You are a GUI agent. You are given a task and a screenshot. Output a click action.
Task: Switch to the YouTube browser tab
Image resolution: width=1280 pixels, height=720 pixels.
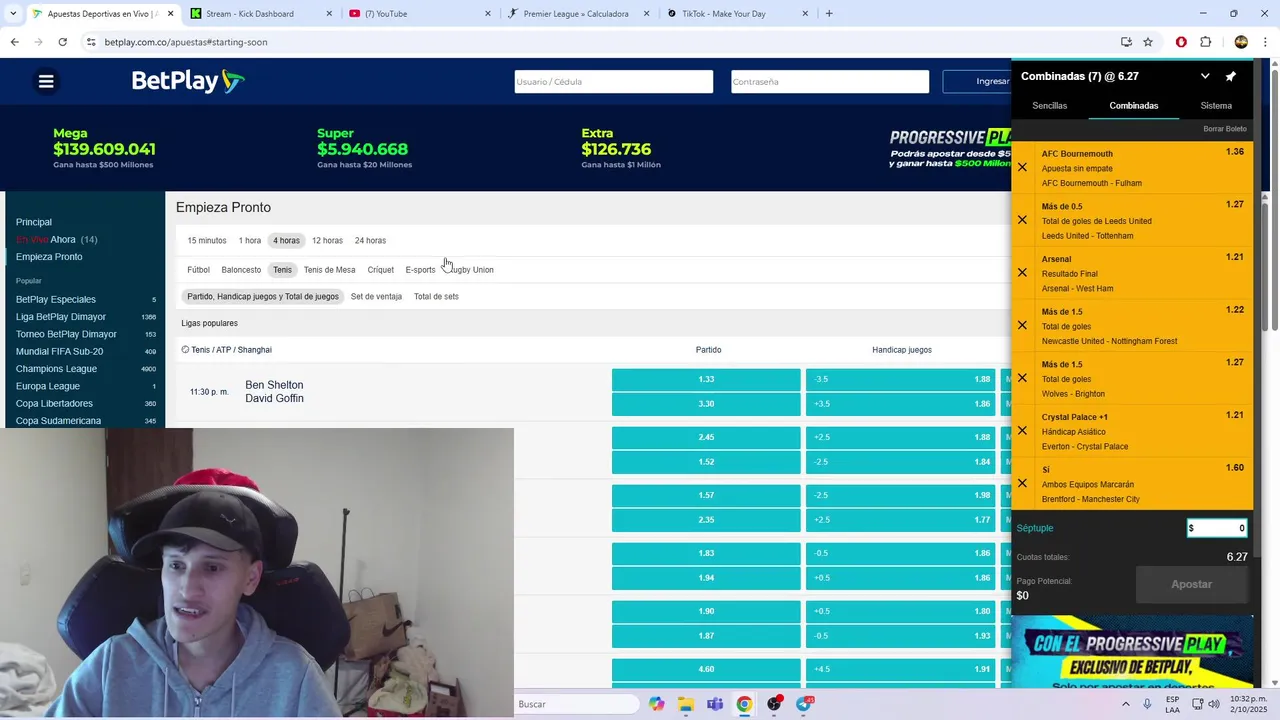(x=418, y=14)
